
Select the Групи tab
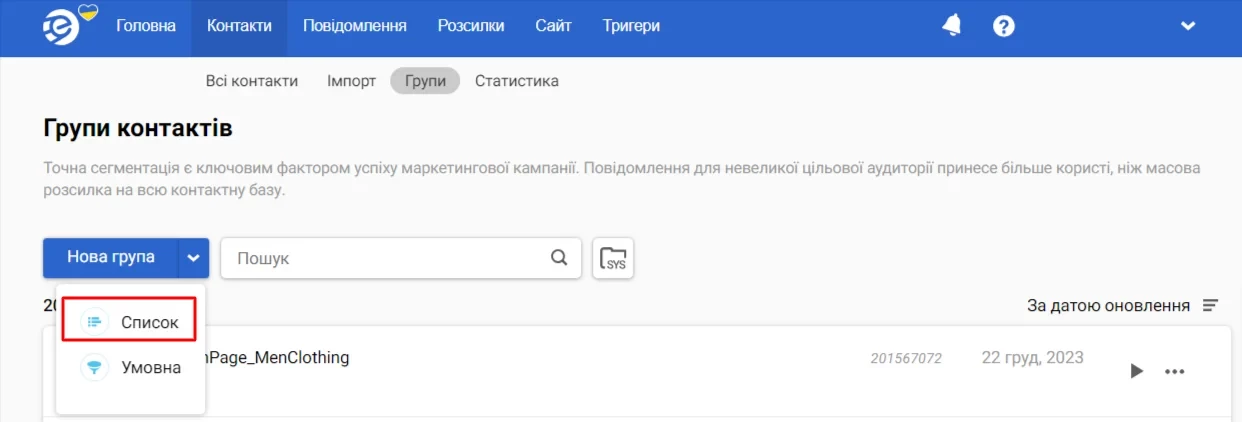tap(425, 81)
